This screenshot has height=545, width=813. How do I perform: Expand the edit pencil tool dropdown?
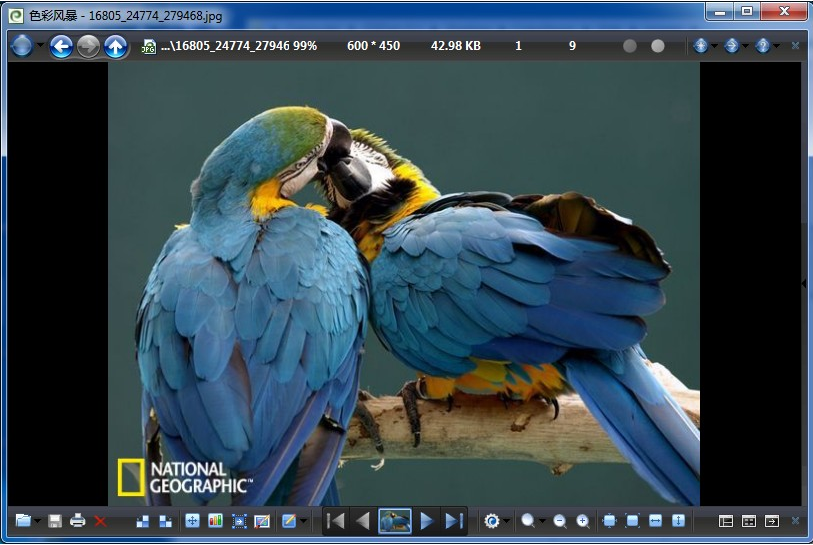tap(303, 521)
